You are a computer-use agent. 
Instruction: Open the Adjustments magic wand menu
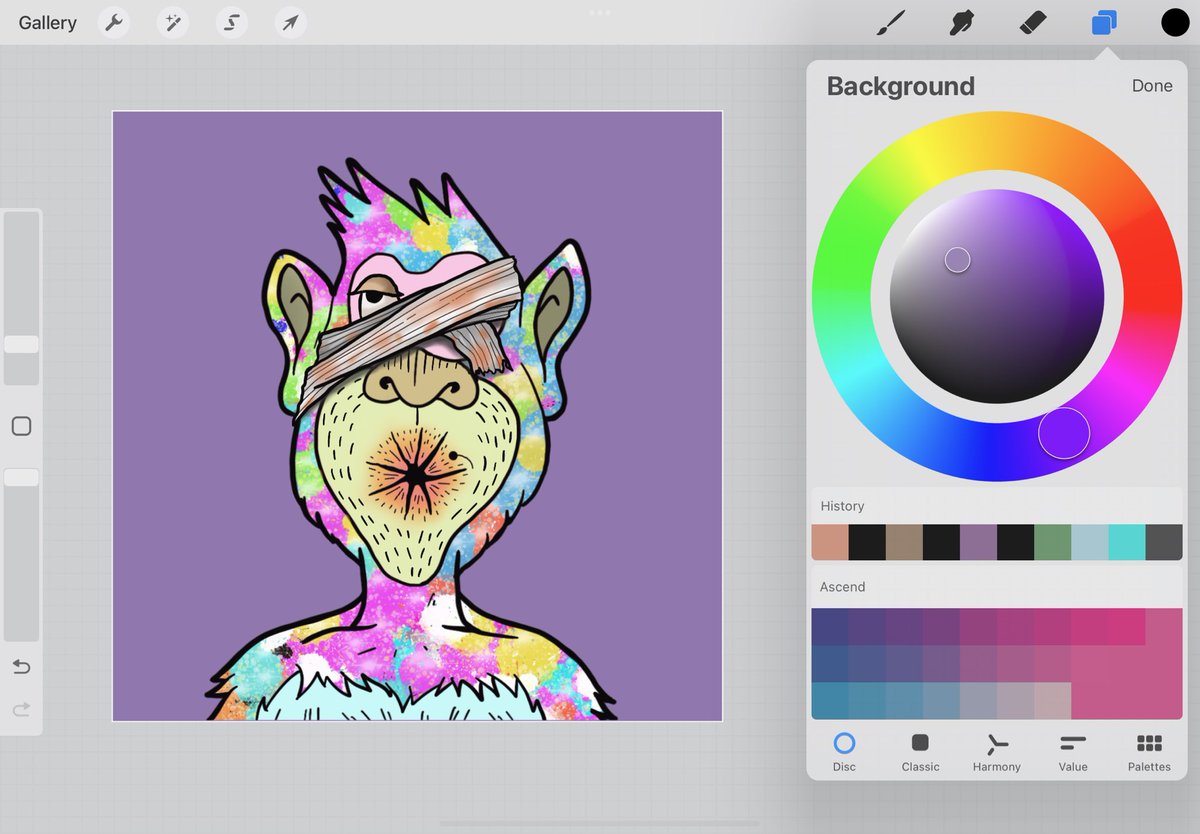173,22
